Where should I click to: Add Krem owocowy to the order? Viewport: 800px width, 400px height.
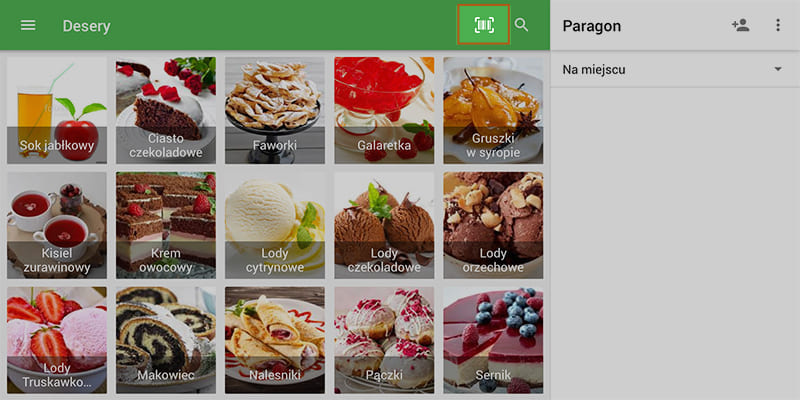(166, 225)
